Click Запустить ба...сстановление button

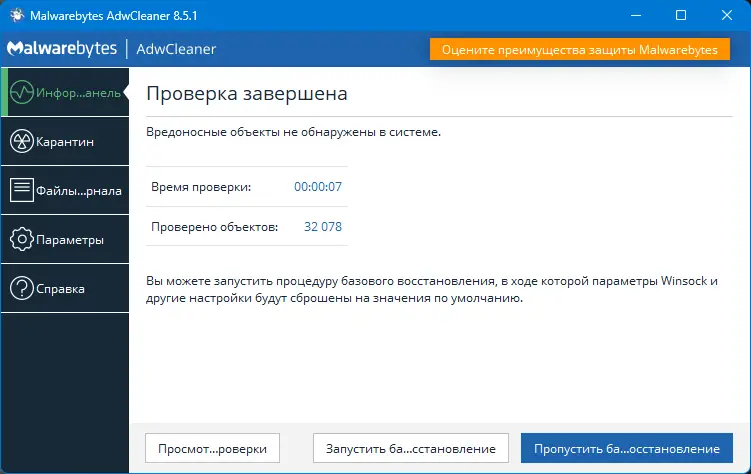(410, 449)
